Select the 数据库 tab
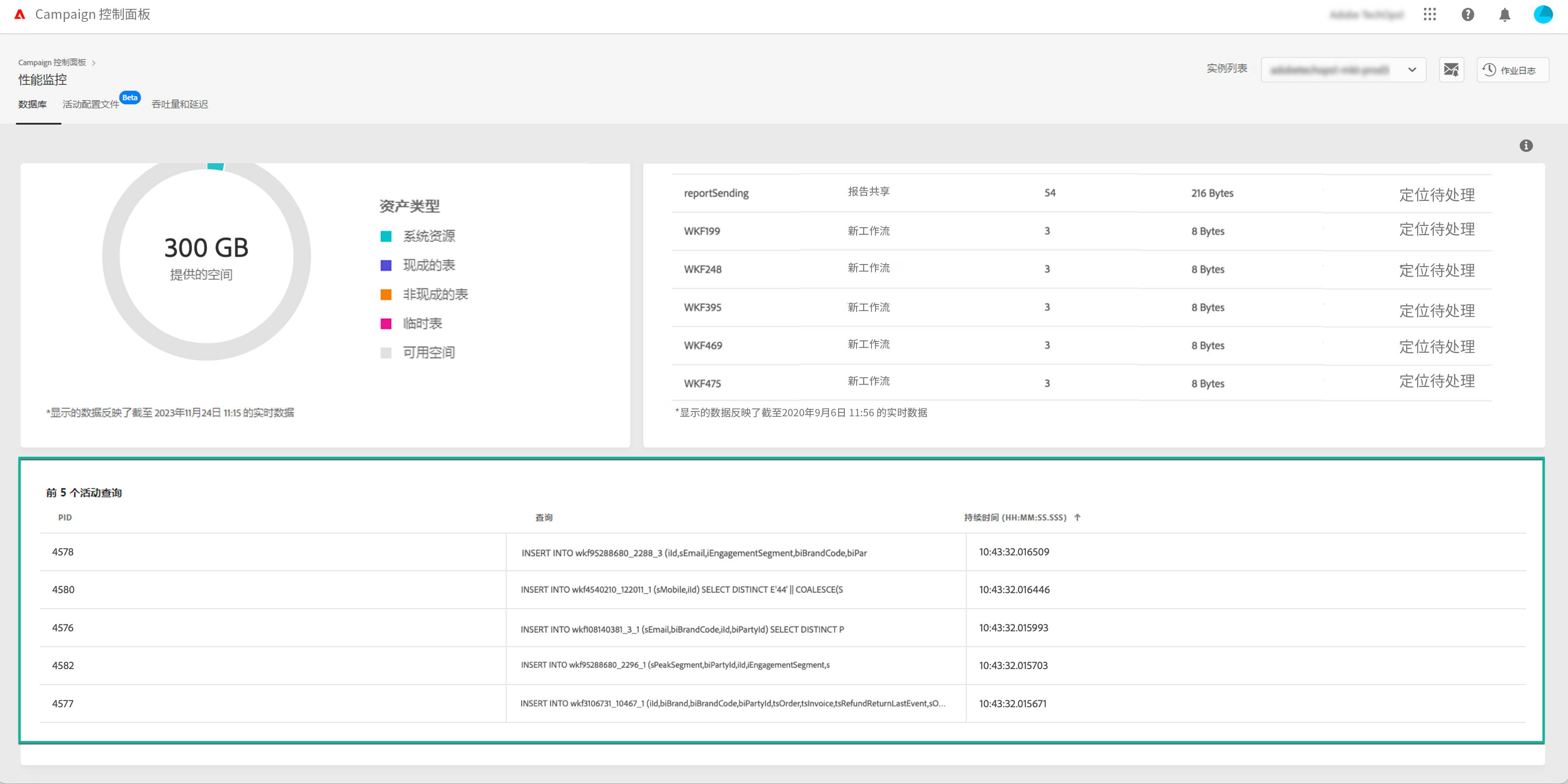Screen dimensions: 1568x784 point(32,104)
